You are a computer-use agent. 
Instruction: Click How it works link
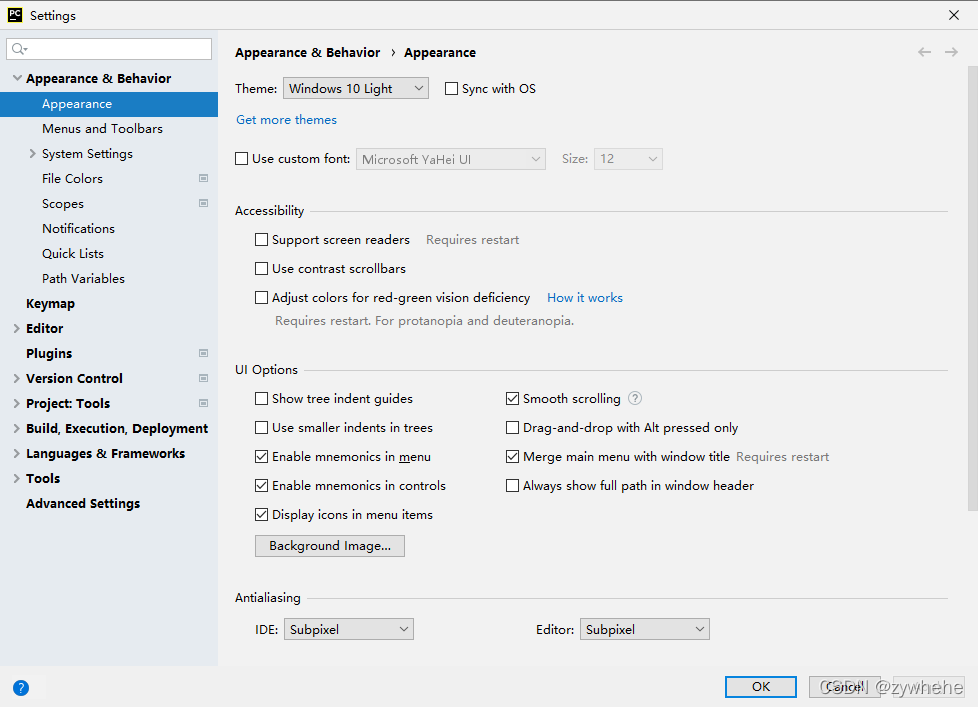coord(584,297)
